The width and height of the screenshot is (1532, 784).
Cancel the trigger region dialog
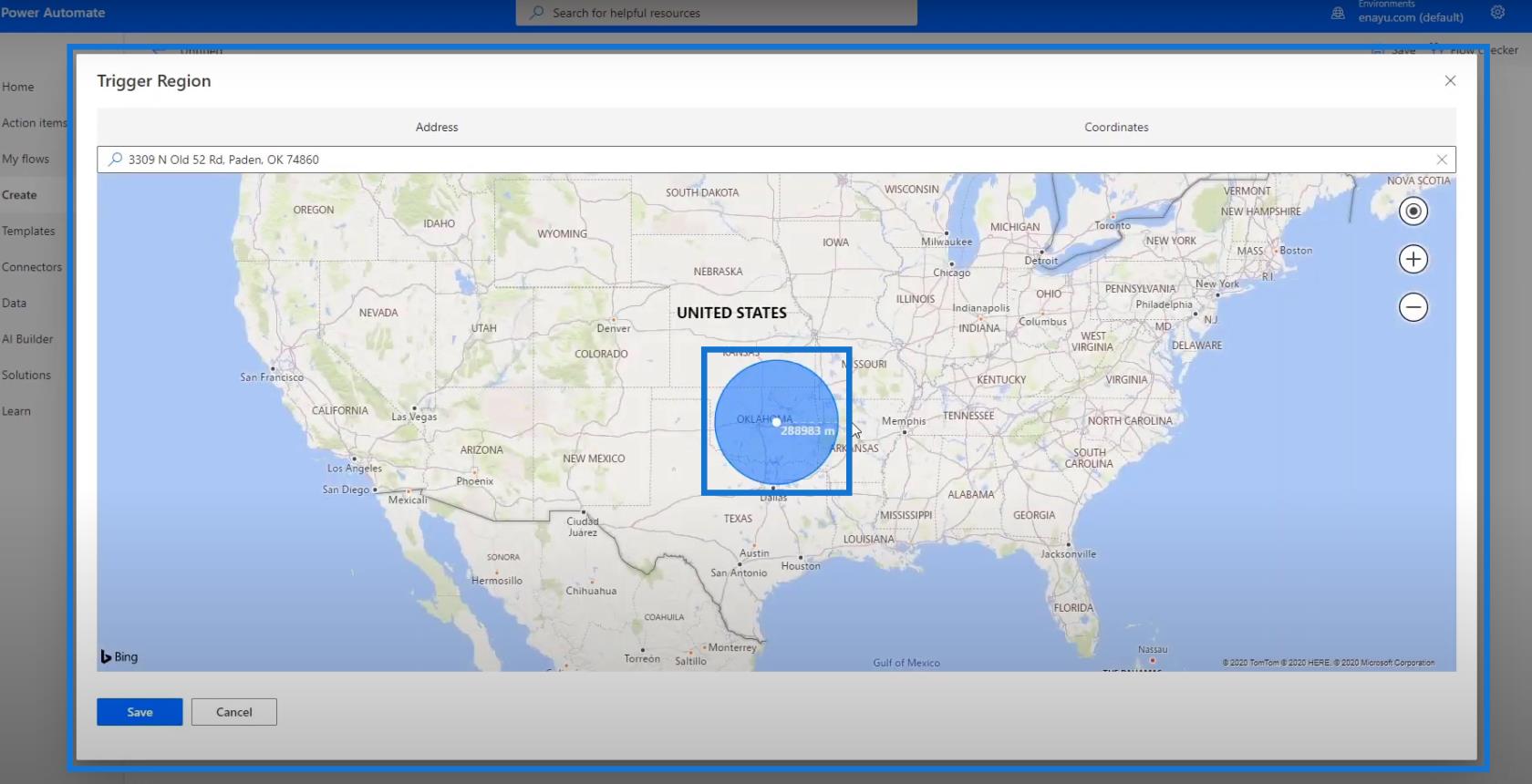[x=234, y=712]
